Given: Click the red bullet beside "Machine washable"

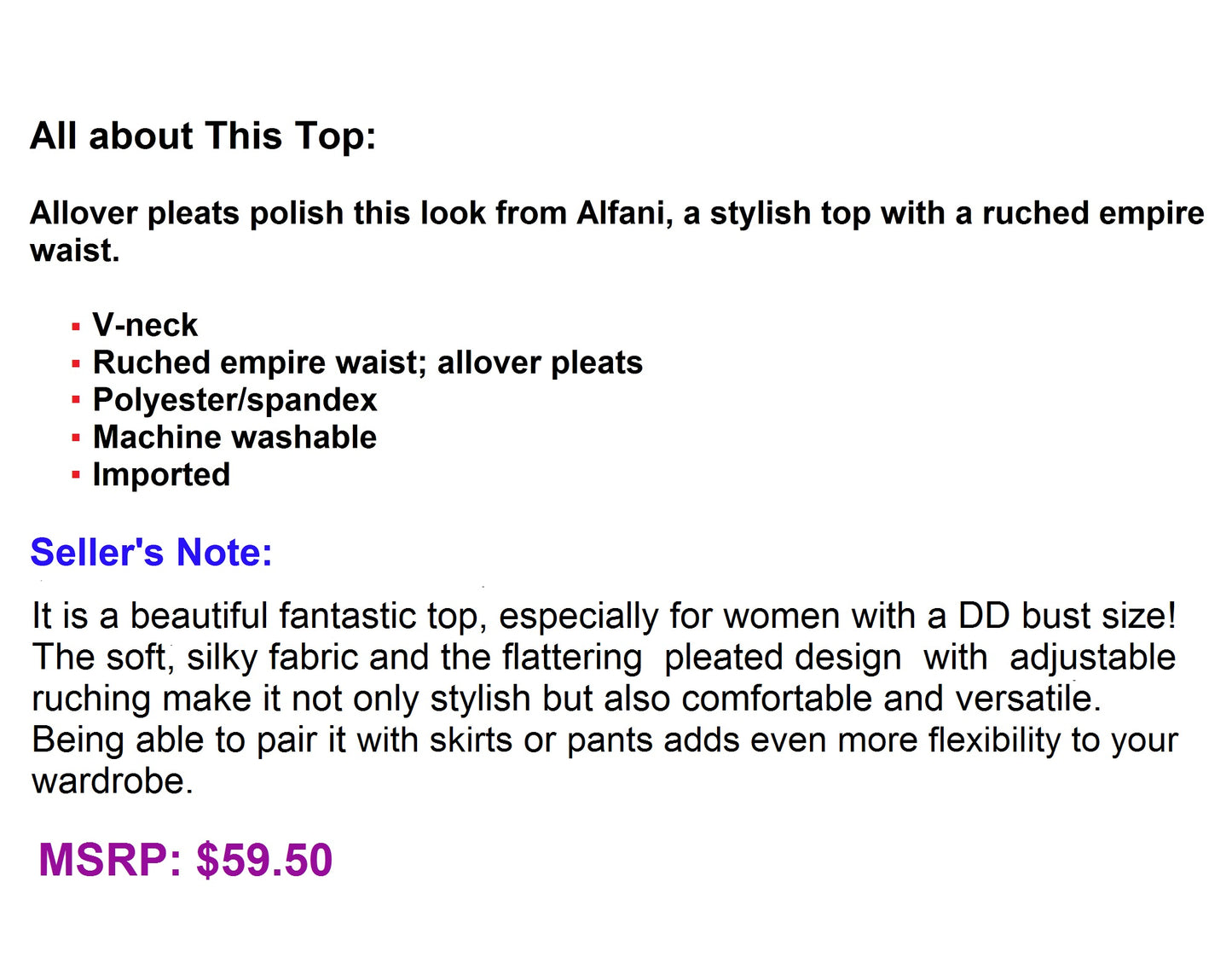Looking at the screenshot, I should pos(76,438).
